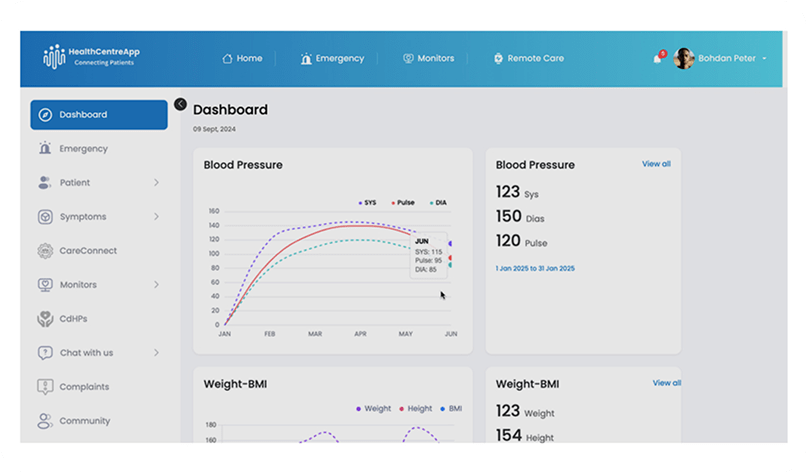Viewport: 807px width, 473px height.
Task: Open Emergency from the sidebar siren icon
Action: [45, 149]
